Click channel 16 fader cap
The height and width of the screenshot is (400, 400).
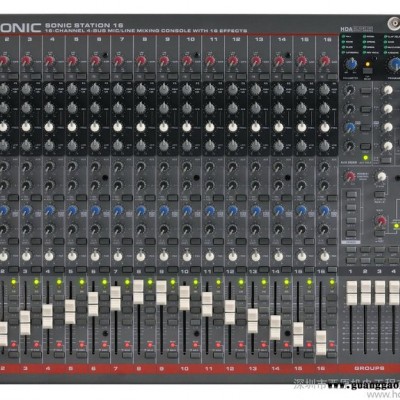pyautogui.click(x=321, y=343)
